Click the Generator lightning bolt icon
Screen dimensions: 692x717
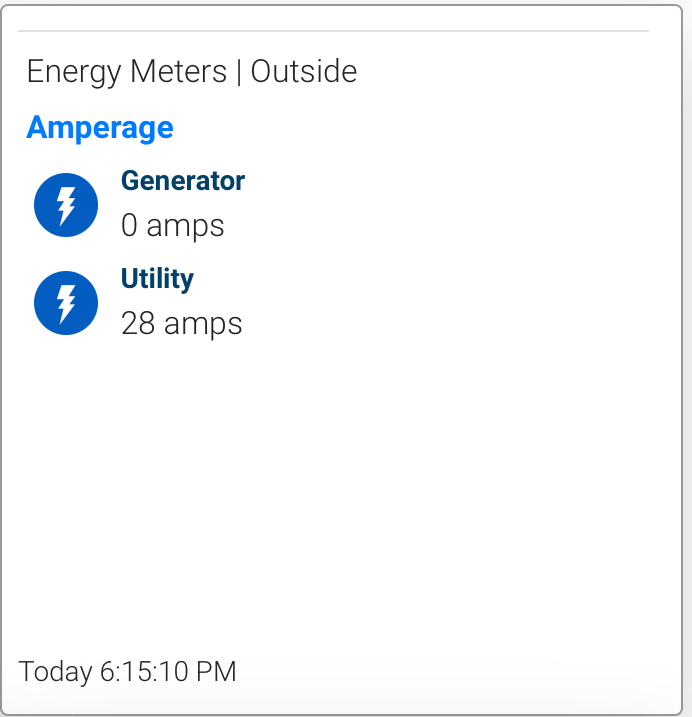[66, 205]
